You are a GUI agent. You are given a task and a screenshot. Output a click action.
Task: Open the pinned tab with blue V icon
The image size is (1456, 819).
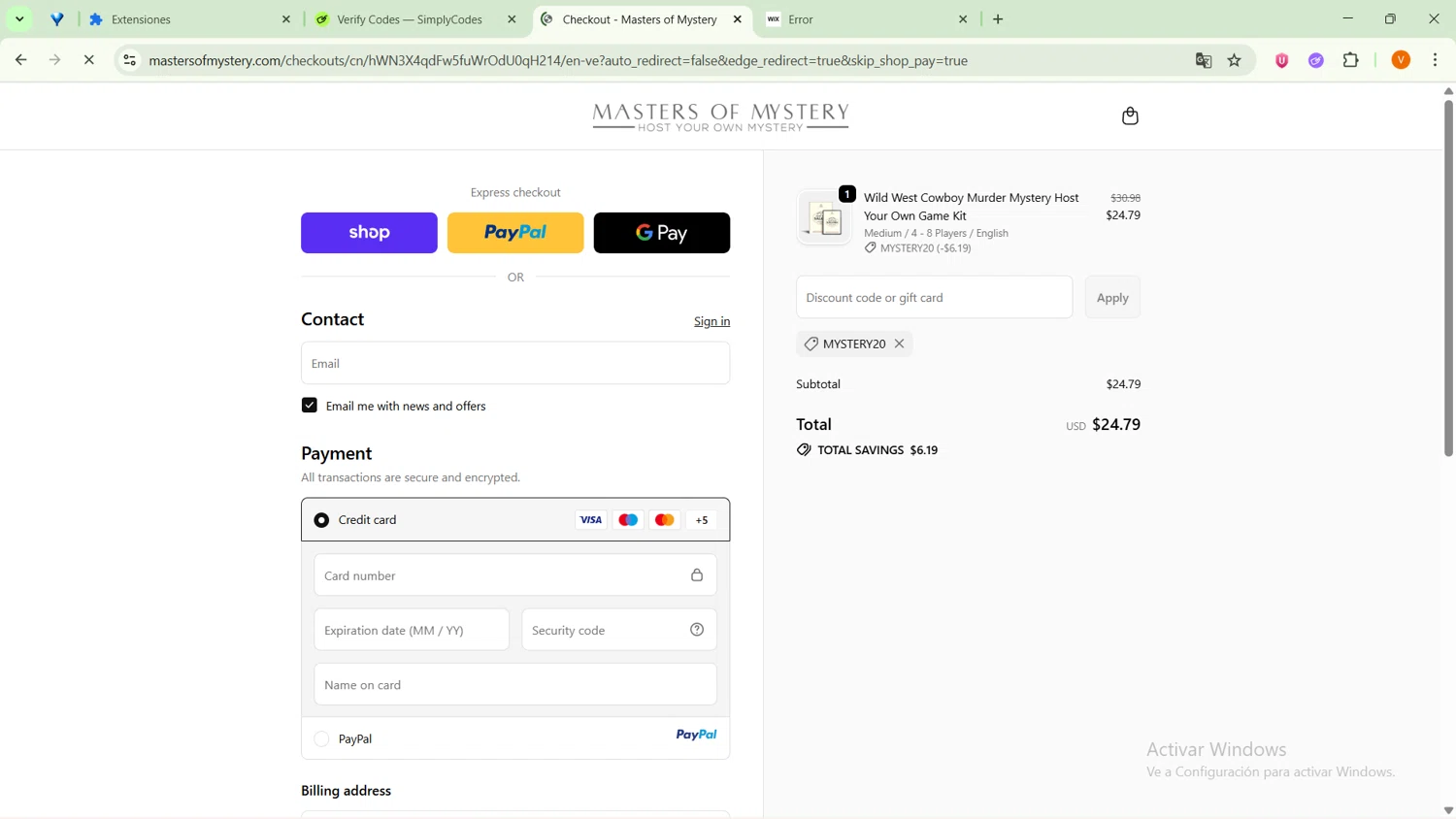[57, 19]
